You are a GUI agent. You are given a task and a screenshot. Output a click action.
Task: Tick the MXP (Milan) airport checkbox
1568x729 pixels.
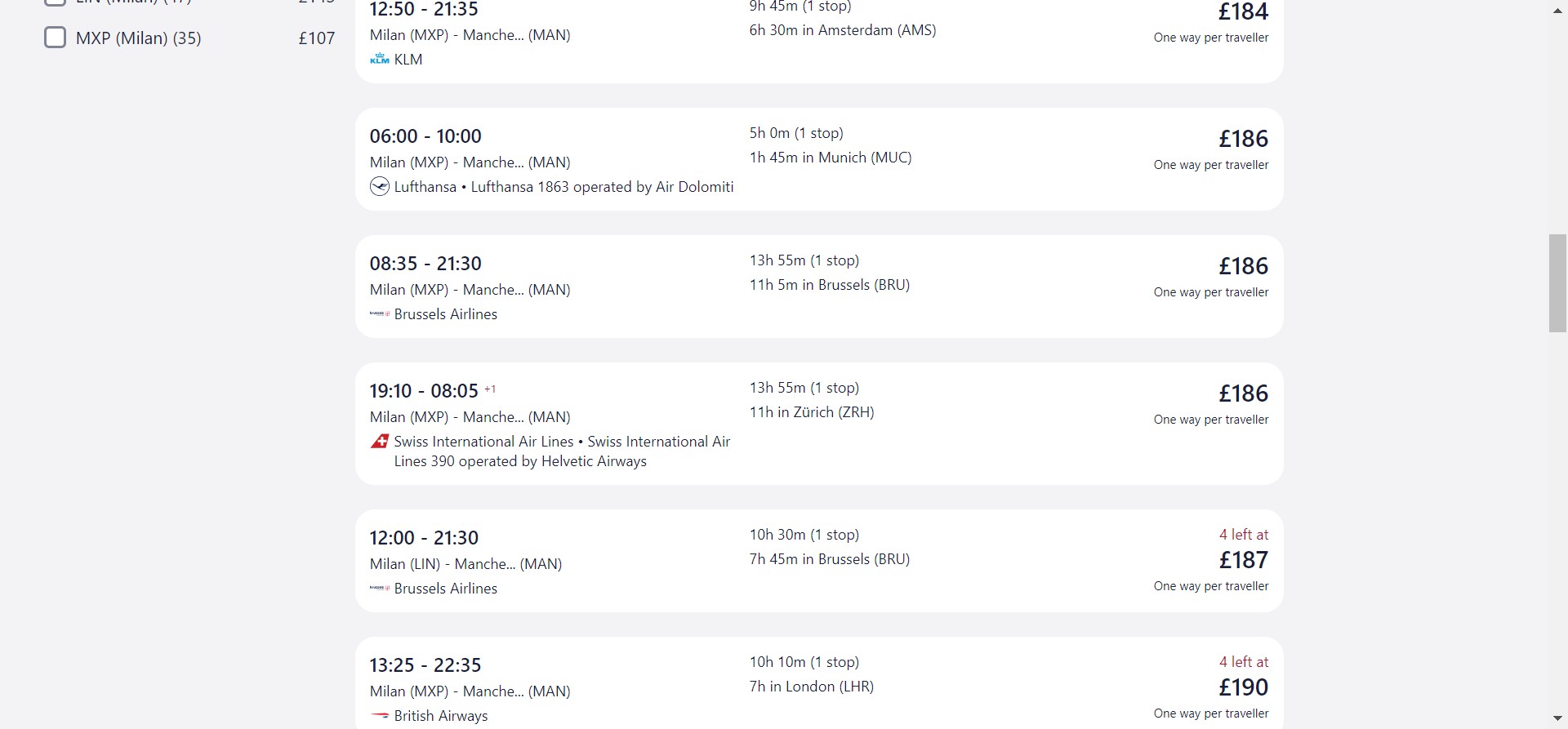[55, 38]
